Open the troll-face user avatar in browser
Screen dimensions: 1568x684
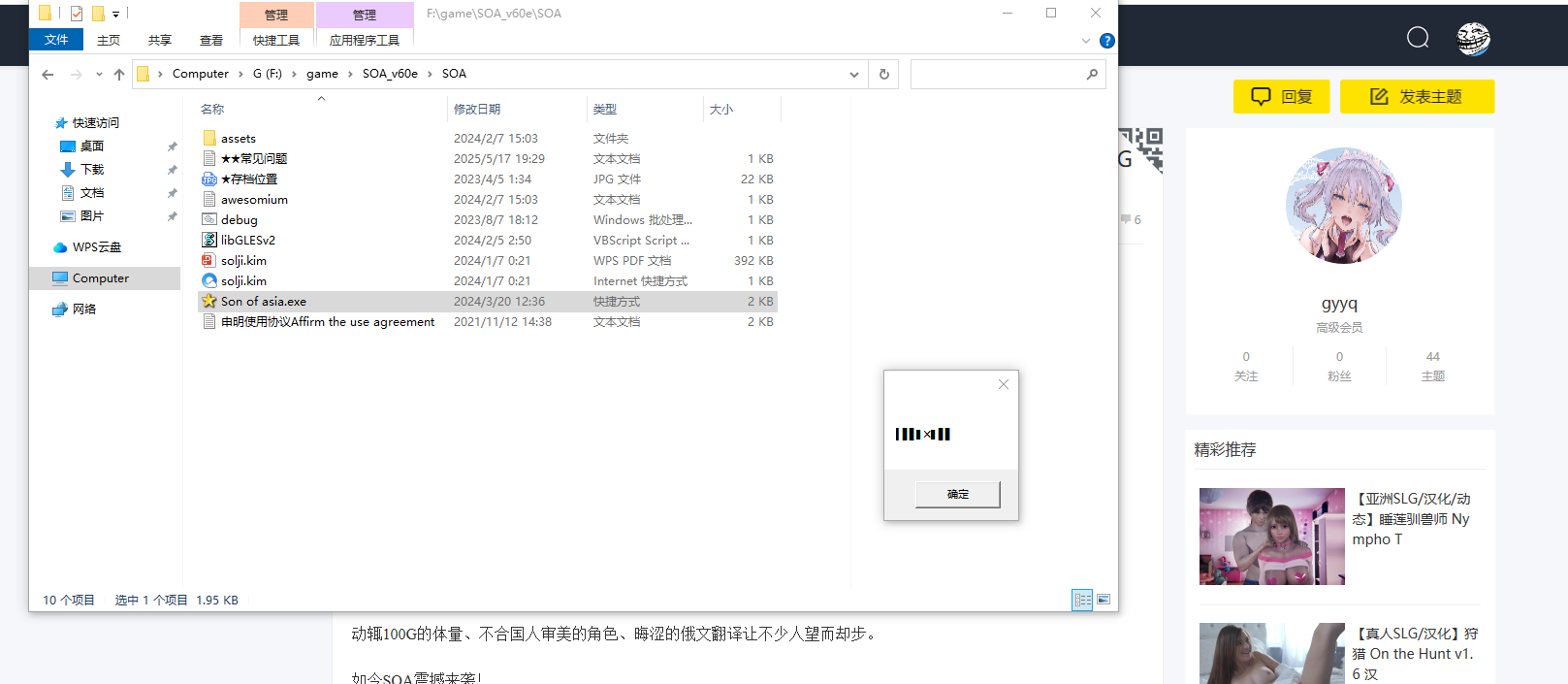click(x=1473, y=38)
